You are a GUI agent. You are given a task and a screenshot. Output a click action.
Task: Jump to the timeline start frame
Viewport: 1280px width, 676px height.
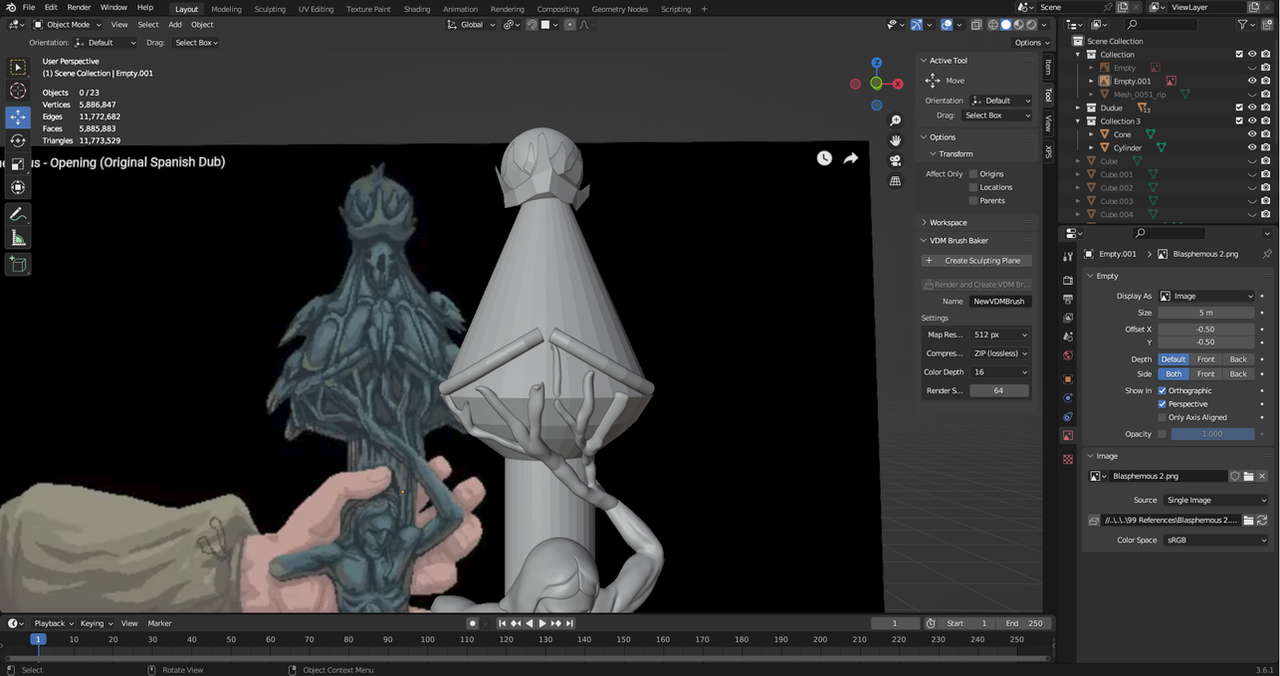click(503, 623)
